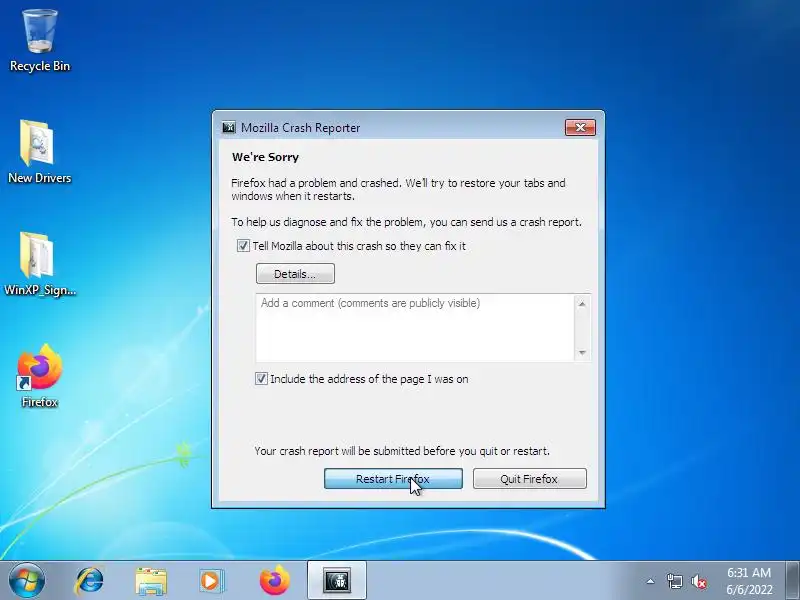
Task: Click the comment box scroll down arrow
Action: [582, 353]
